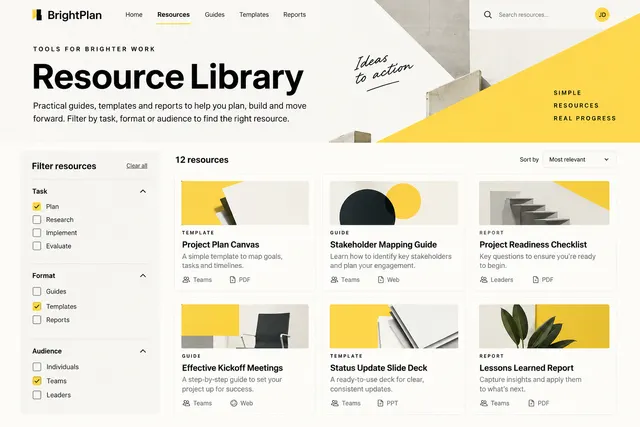Open the JD user avatar

coord(602,15)
